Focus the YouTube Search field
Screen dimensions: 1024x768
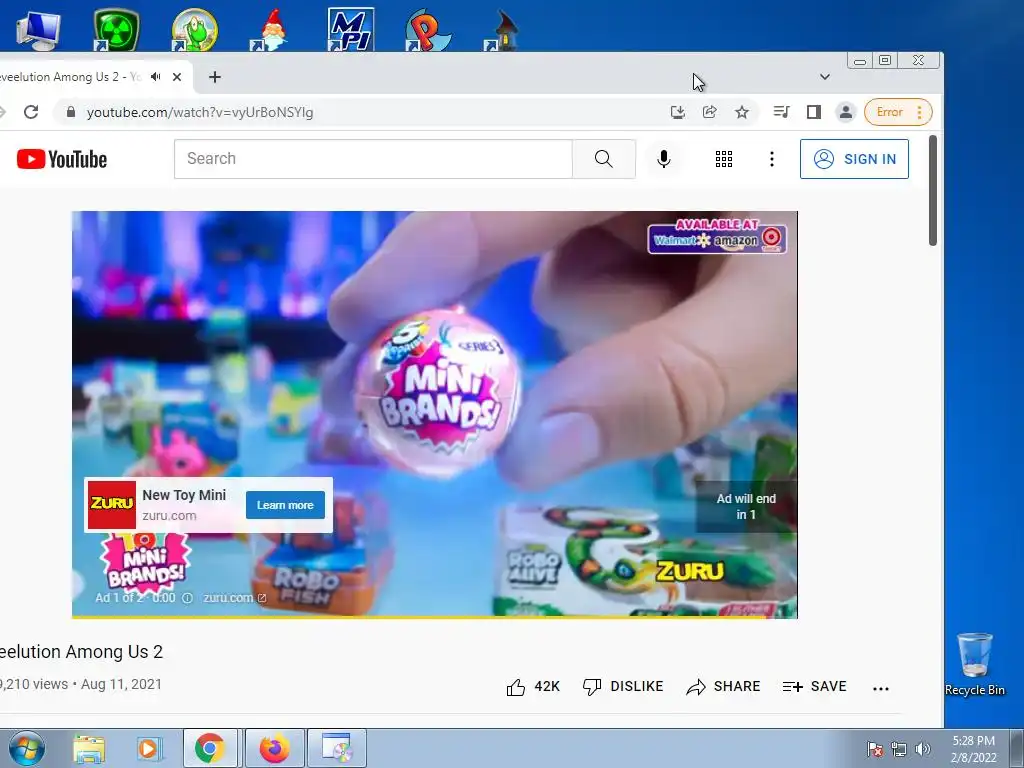pyautogui.click(x=373, y=159)
